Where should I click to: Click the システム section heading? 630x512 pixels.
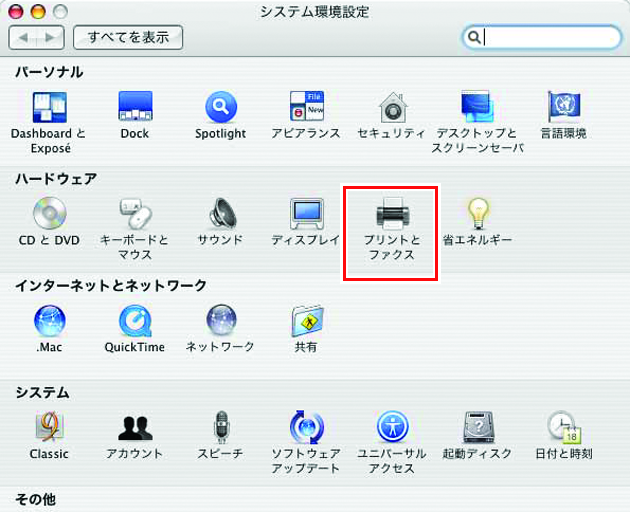tap(43, 392)
